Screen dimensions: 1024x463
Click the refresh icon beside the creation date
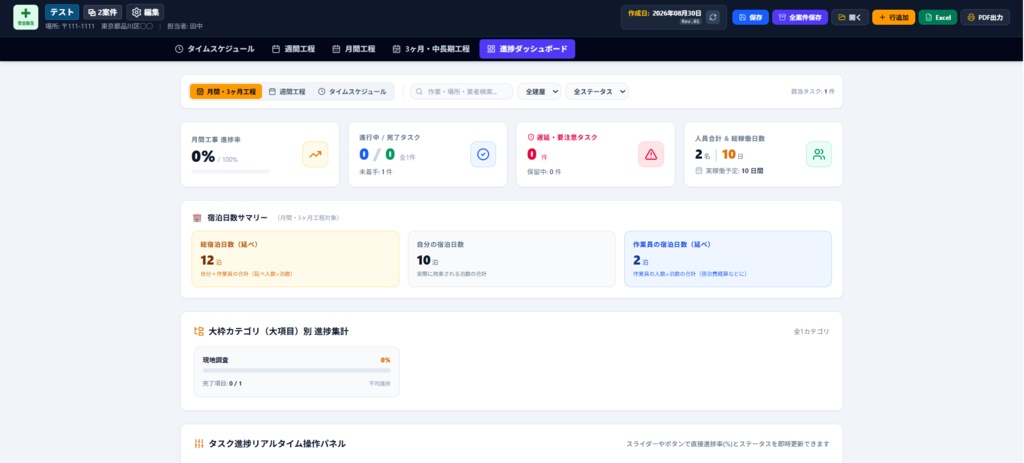pyautogui.click(x=712, y=17)
